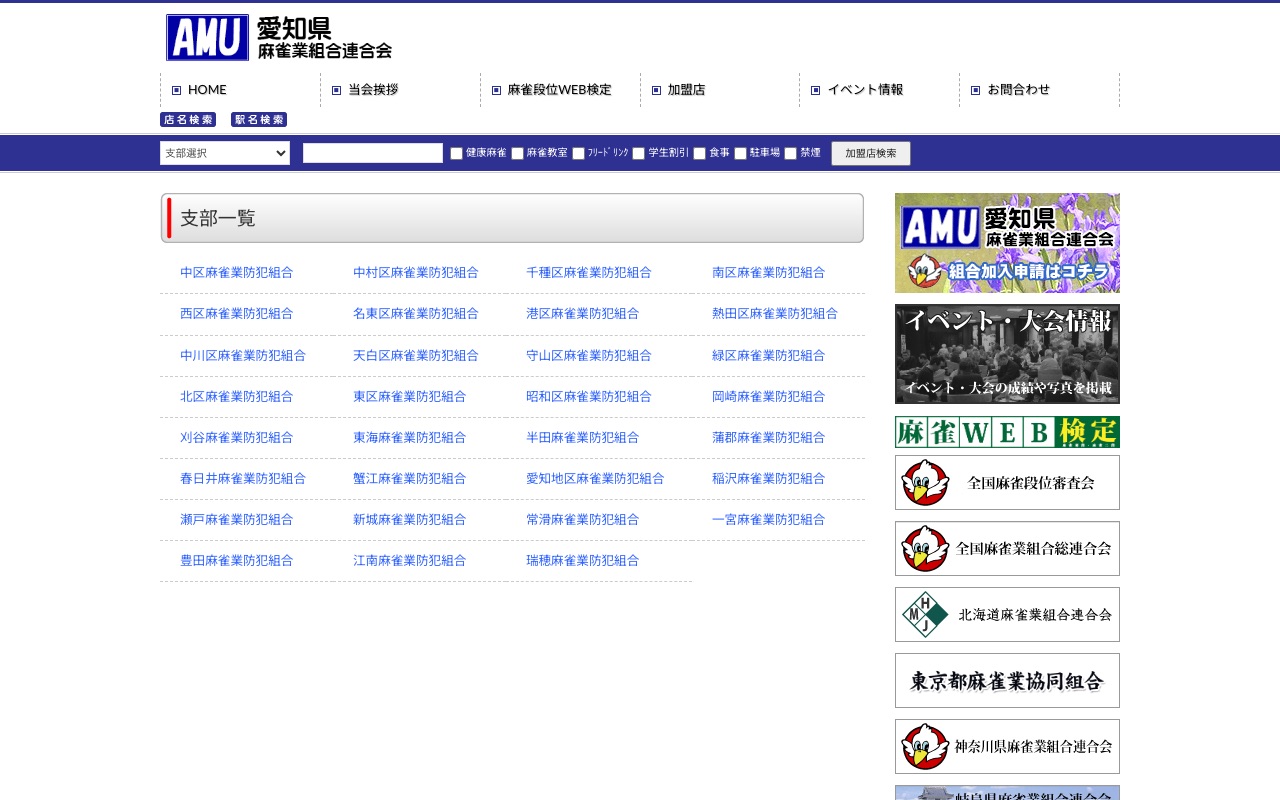1280x800 pixels.
Task: Open the 支部選択 dropdown menu
Action: pos(224,153)
